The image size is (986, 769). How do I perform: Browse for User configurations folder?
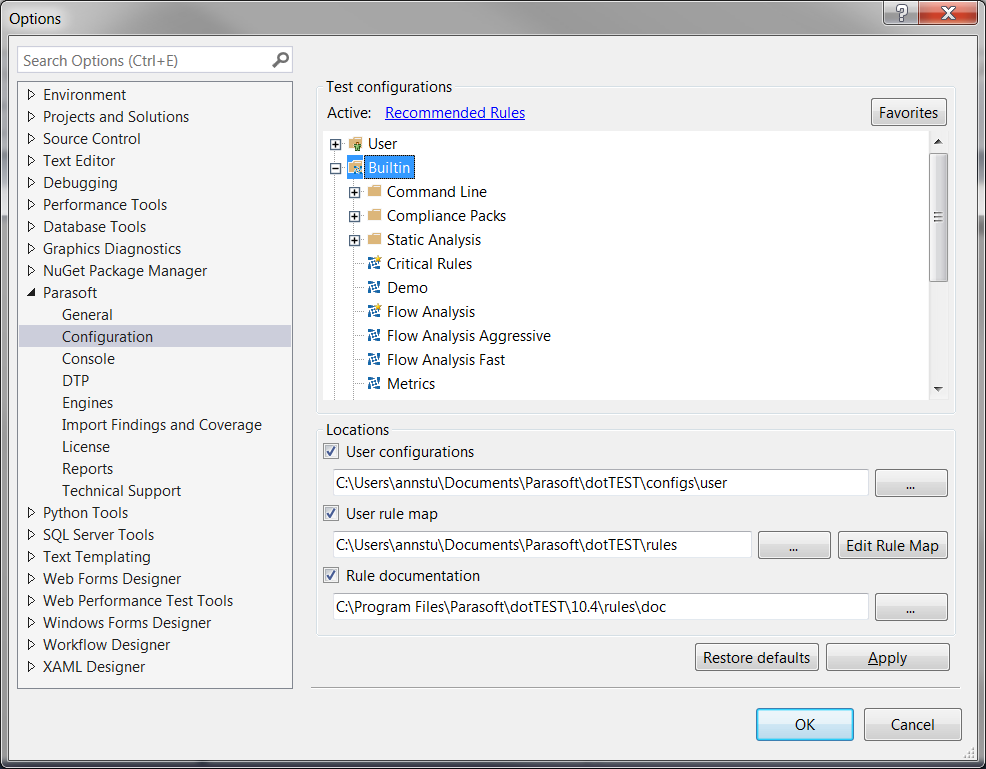[911, 483]
